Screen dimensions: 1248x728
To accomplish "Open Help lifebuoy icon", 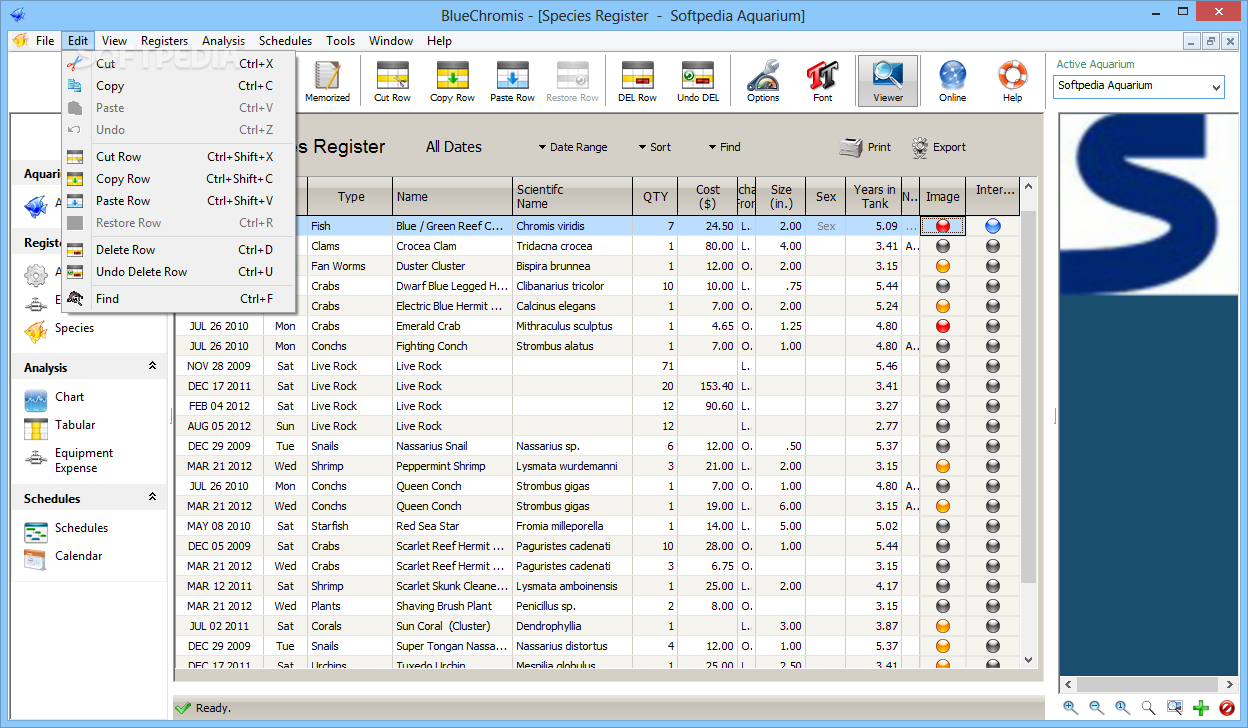I will (1012, 81).
